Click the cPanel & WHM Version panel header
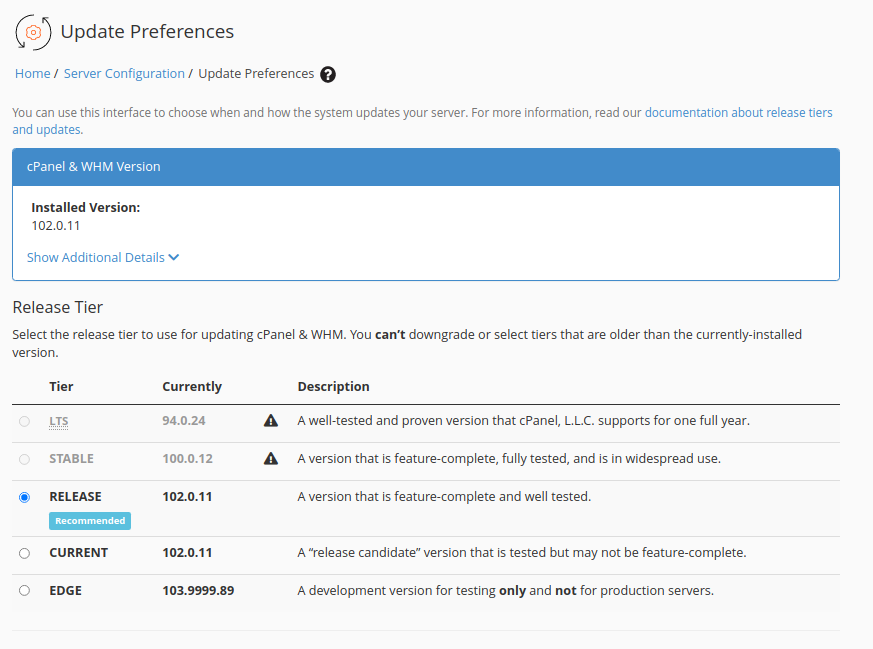The height and width of the screenshot is (649, 873). click(x=425, y=167)
